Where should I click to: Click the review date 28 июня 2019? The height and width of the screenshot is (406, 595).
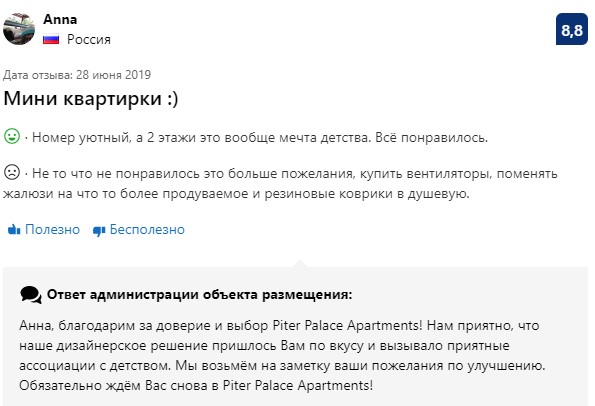coord(113,75)
